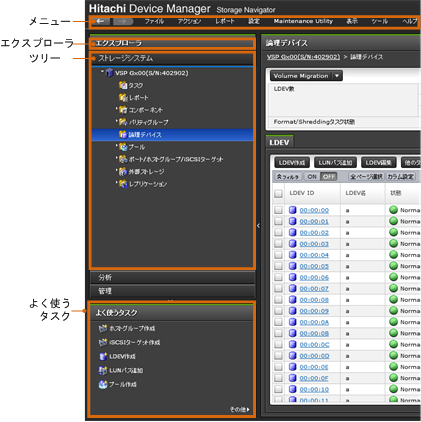Click the LDEV編集 button

(x=379, y=163)
